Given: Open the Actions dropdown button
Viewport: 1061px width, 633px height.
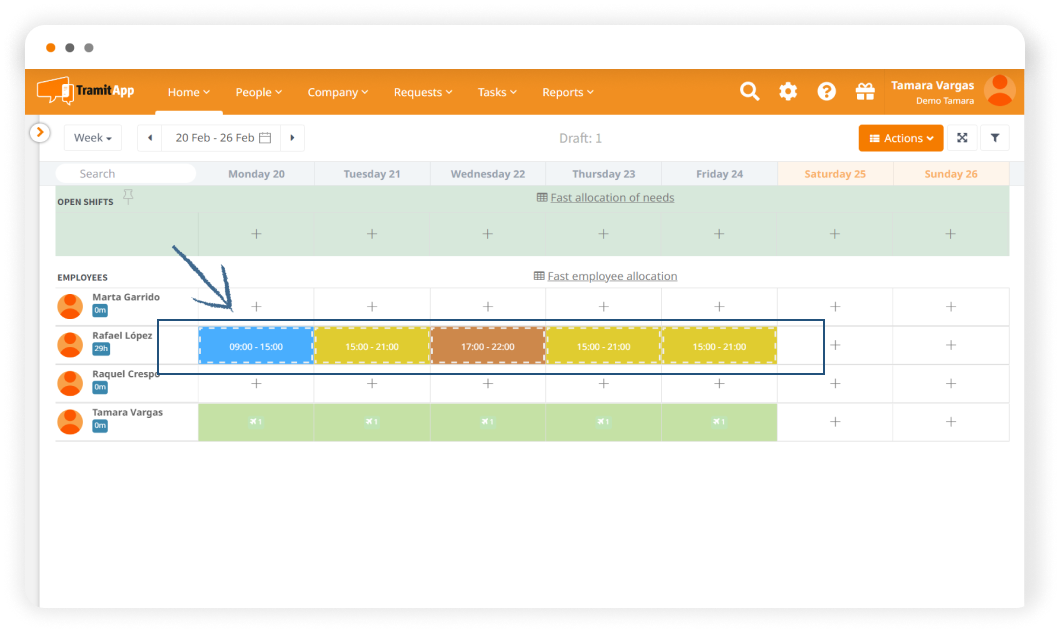Looking at the screenshot, I should coord(900,138).
